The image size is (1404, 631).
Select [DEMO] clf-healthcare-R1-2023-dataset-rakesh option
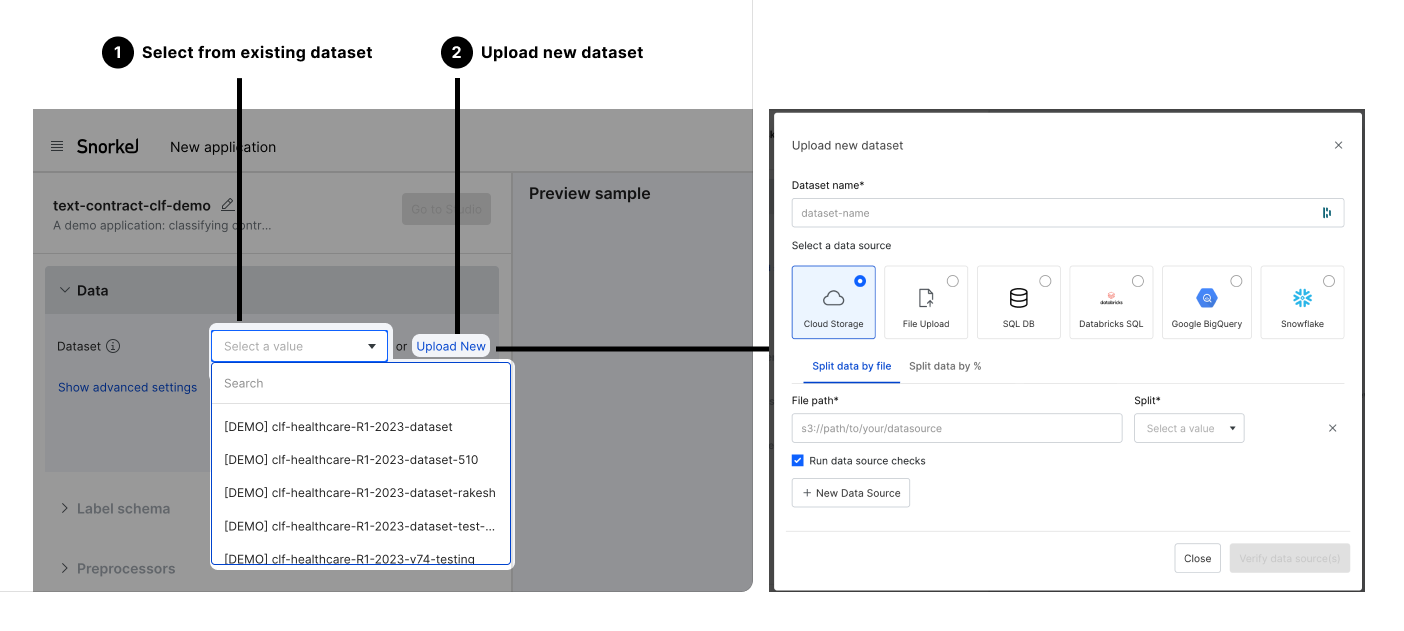tap(361, 493)
